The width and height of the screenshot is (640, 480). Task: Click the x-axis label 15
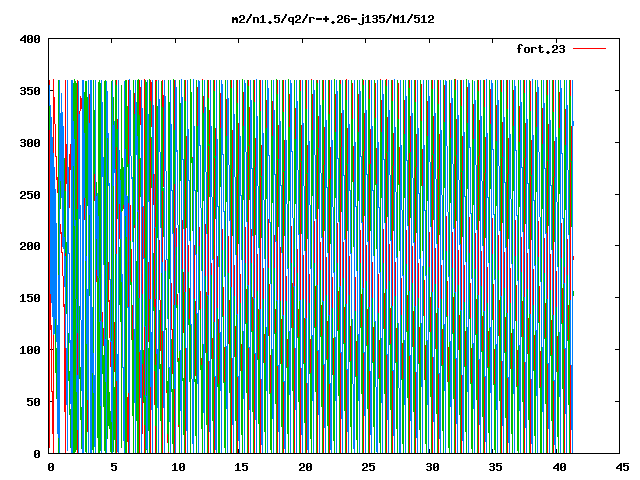(241, 467)
